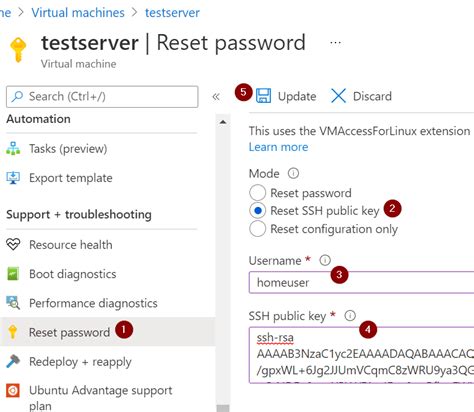The image size is (474, 412).
Task: Click the sidebar scrollbar thumb
Action: (x=223, y=408)
